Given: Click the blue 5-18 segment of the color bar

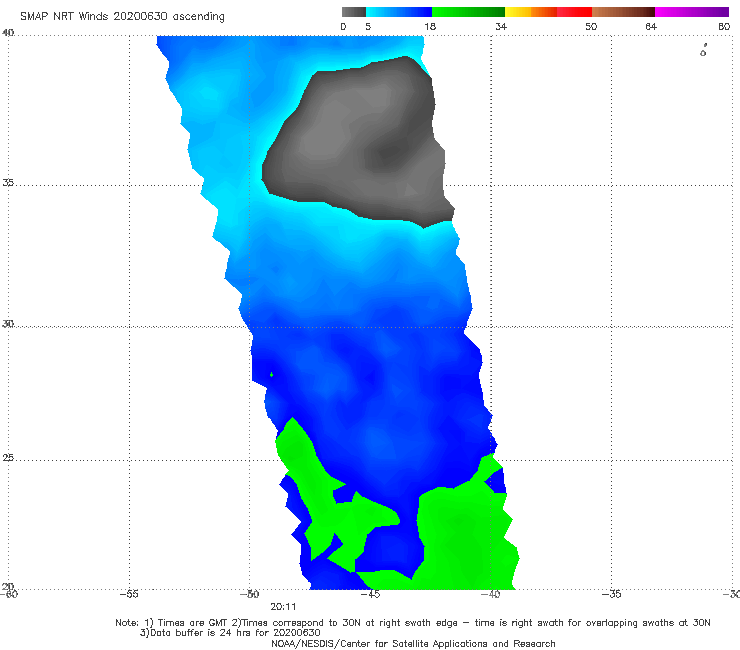Looking at the screenshot, I should [399, 12].
